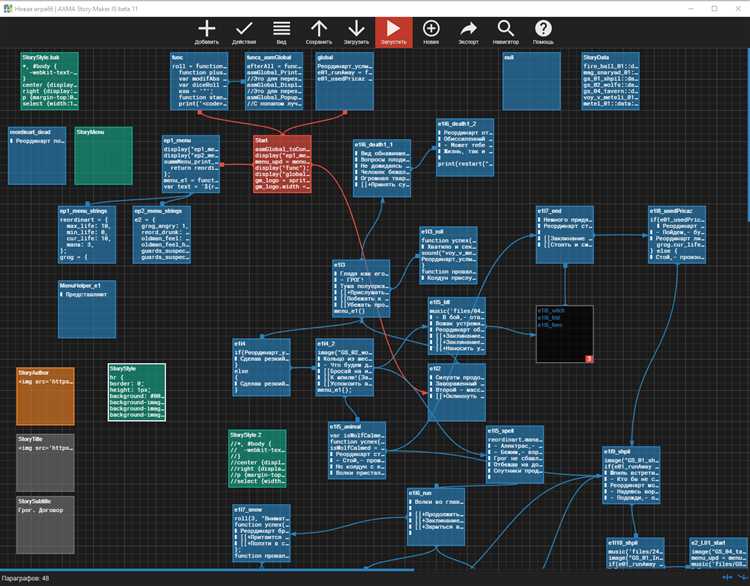The width and height of the screenshot is (750, 586).
Task: Open the Действия checkmark tool
Action: pyautogui.click(x=244, y=29)
